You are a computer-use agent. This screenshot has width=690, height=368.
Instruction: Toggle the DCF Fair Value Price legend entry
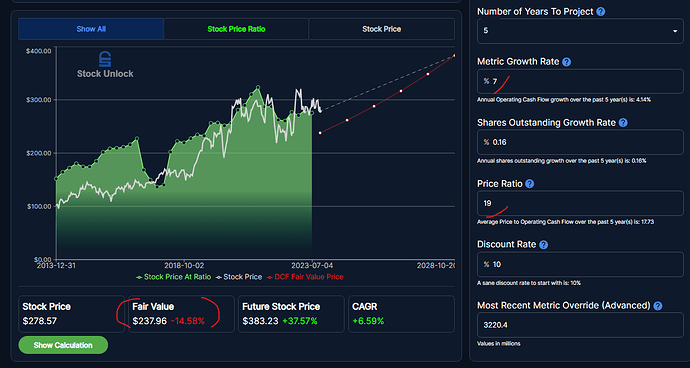(305, 277)
